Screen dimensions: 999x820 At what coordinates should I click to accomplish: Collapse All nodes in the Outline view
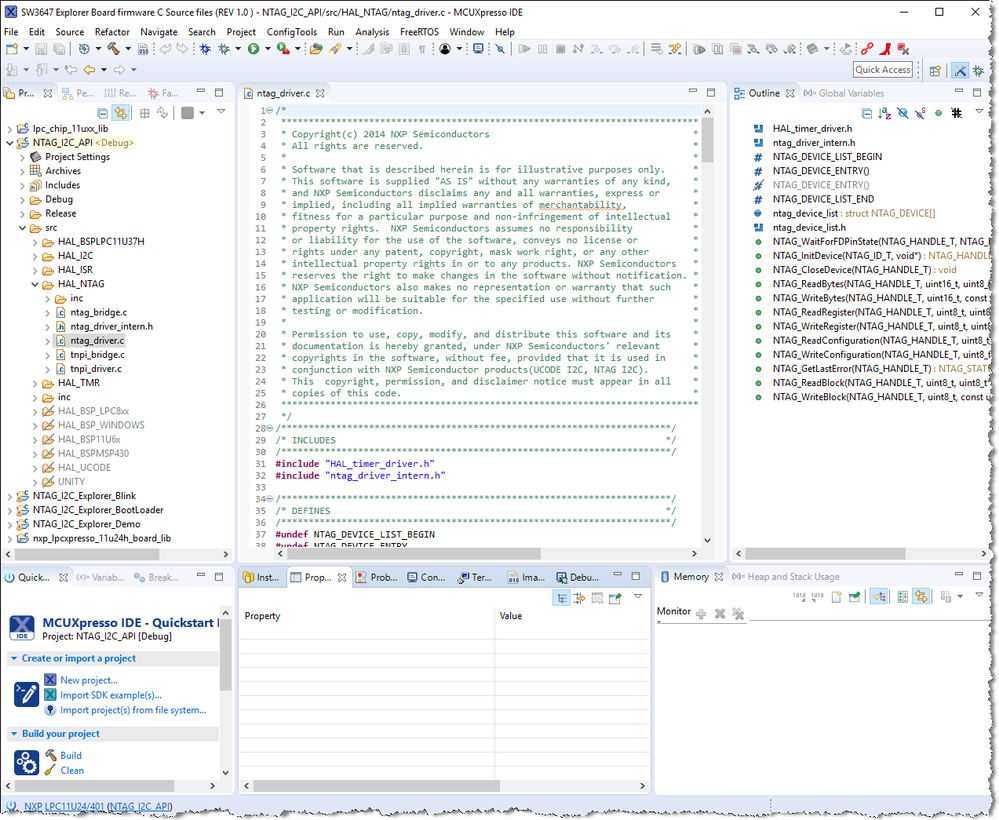click(866, 113)
